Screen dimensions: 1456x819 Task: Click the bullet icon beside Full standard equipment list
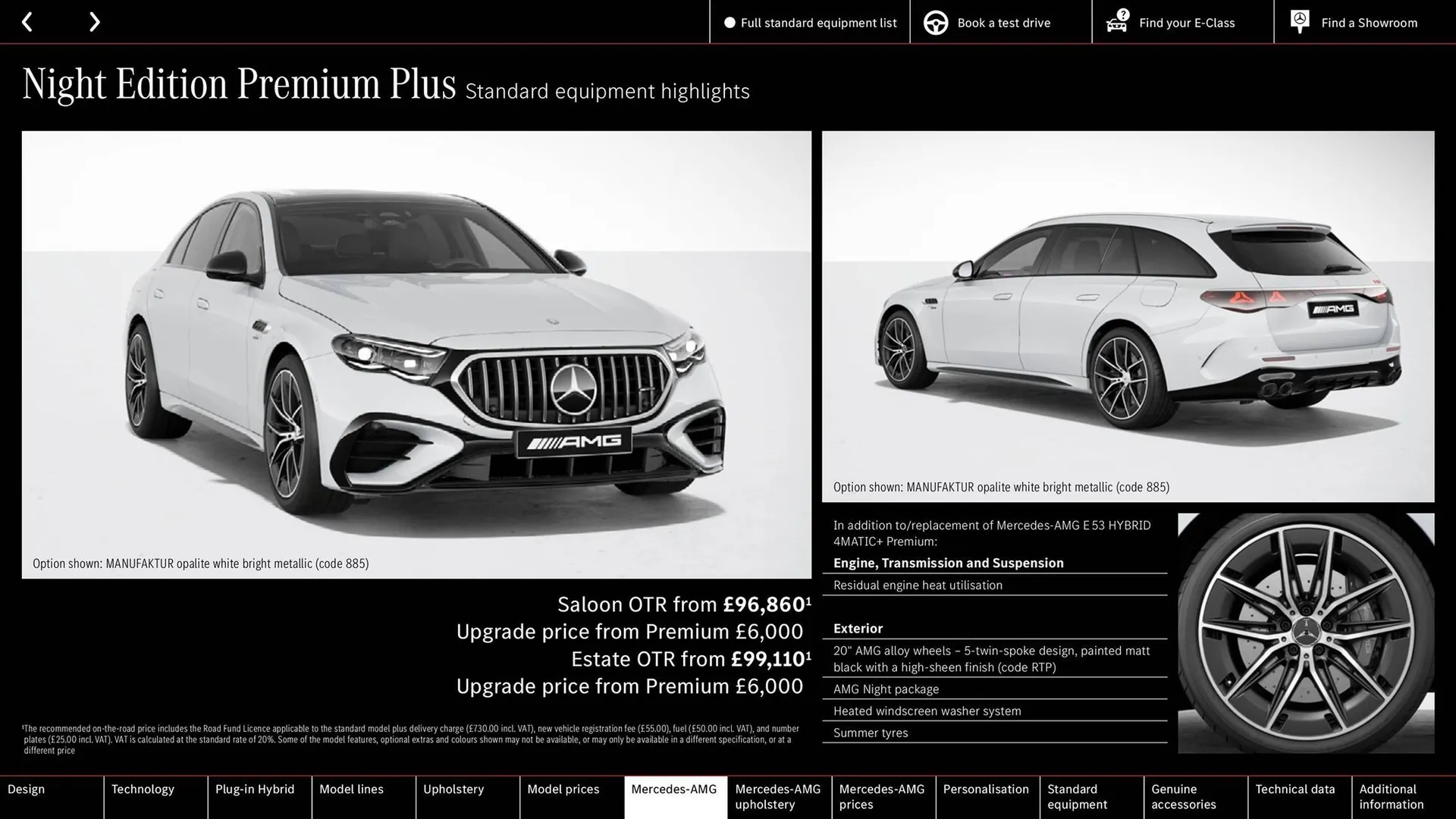(x=730, y=23)
